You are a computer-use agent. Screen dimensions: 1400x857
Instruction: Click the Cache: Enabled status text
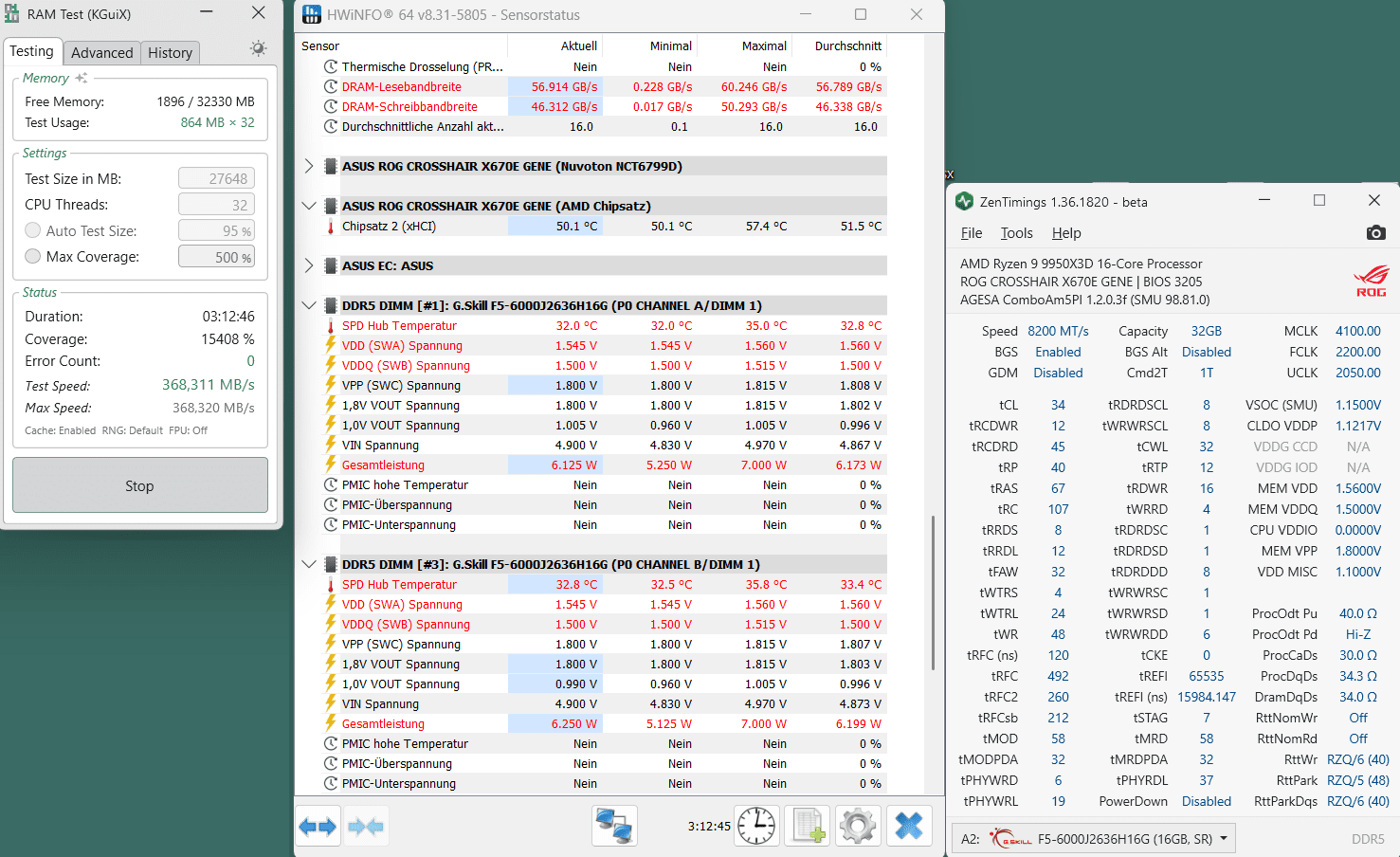[60, 430]
